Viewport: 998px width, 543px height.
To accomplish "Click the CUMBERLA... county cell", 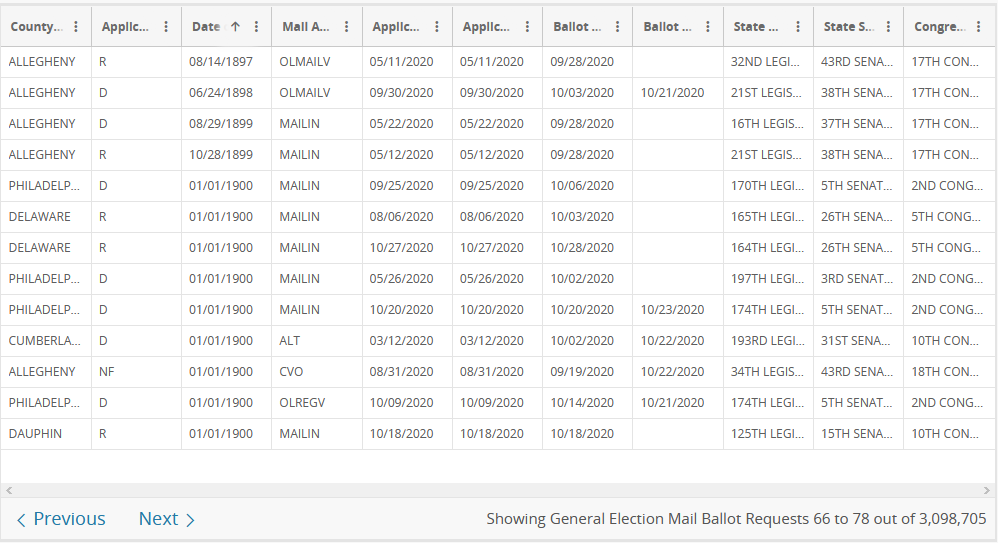I will 46,341.
